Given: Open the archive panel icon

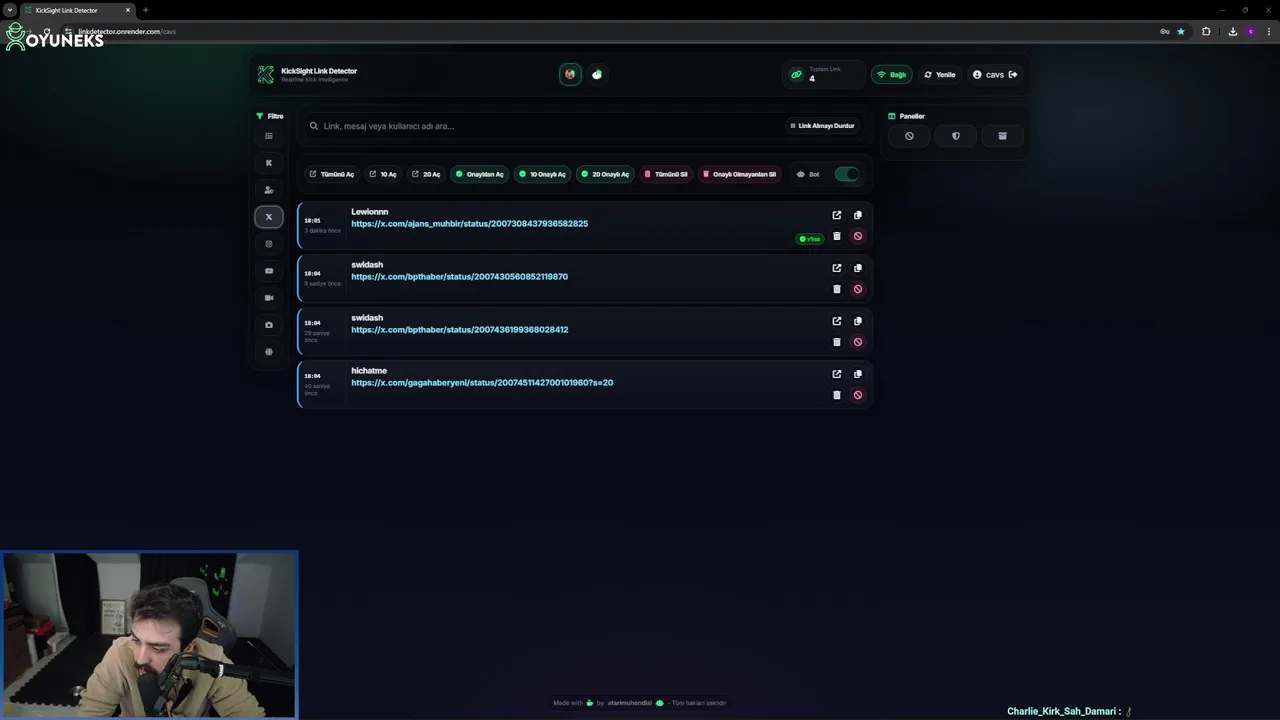Looking at the screenshot, I should point(1002,136).
